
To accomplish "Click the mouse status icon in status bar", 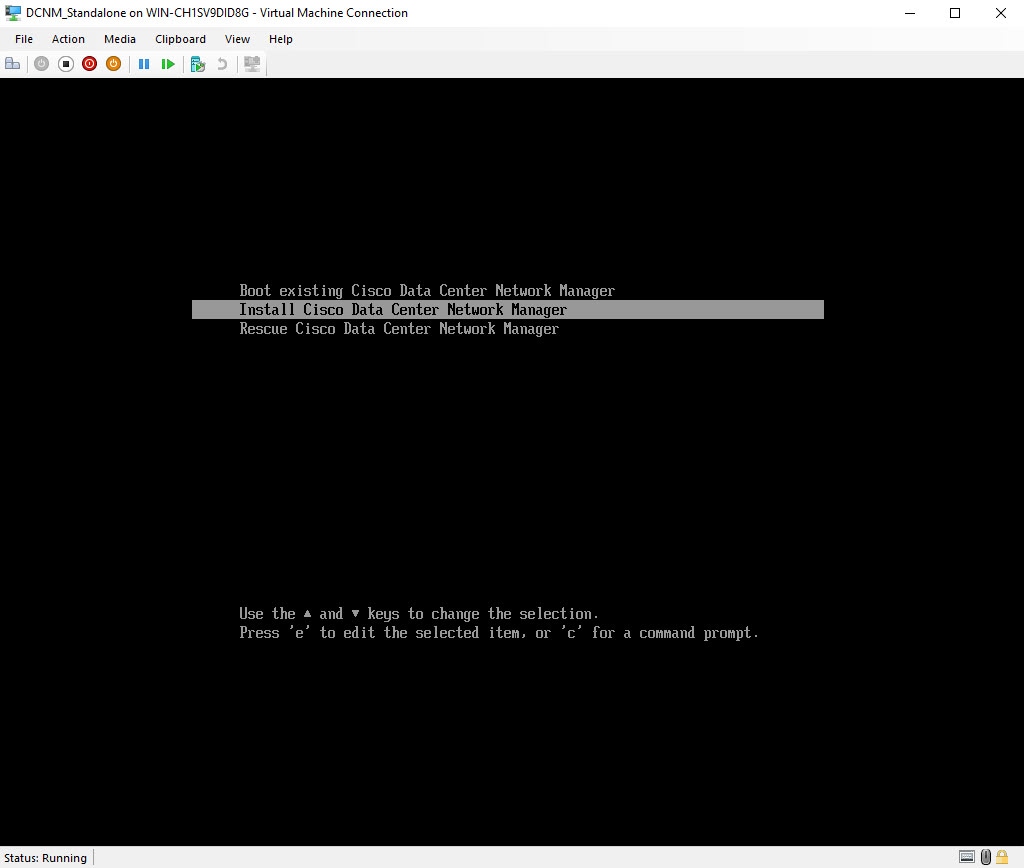I will click(985, 857).
